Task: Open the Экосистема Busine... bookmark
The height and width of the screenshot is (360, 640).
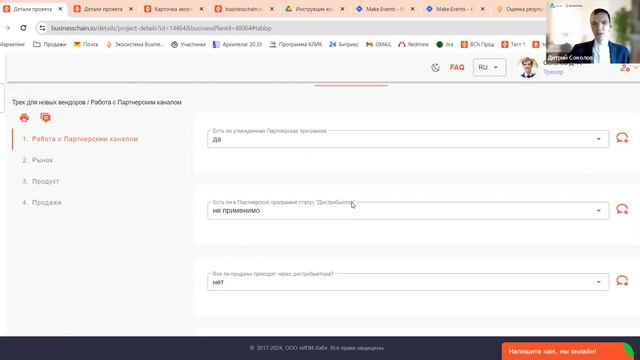Action: 135,44
